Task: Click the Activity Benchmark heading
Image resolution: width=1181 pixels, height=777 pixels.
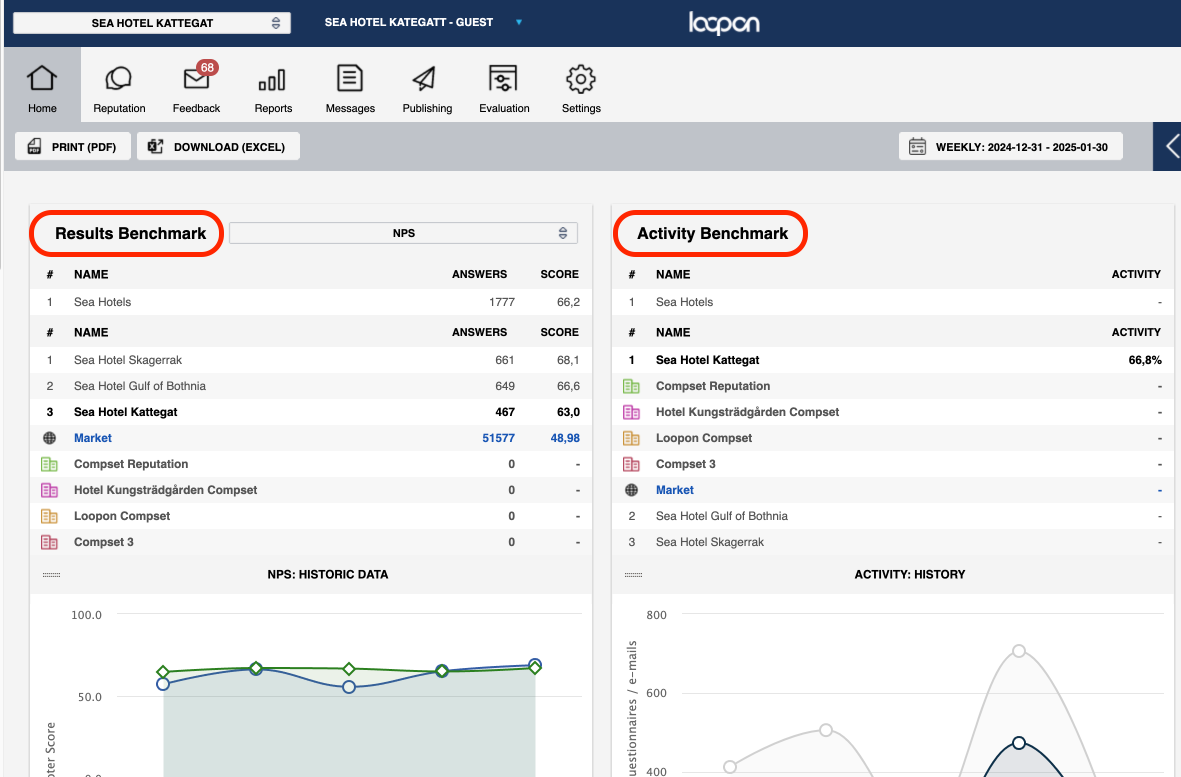Action: click(713, 233)
